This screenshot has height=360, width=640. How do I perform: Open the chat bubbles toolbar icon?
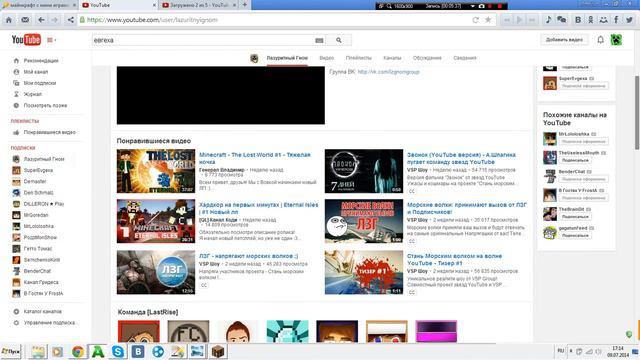pos(562,20)
